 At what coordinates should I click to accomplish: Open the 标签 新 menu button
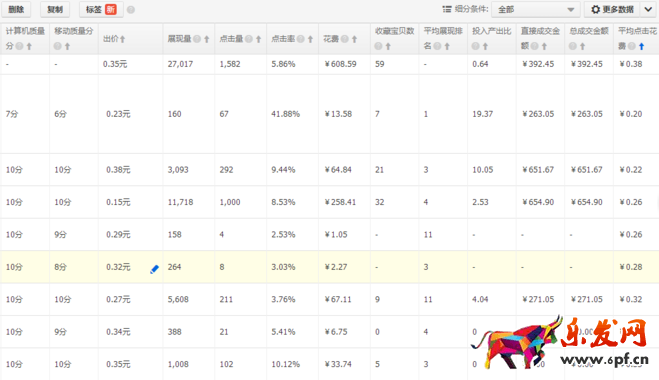point(101,9)
